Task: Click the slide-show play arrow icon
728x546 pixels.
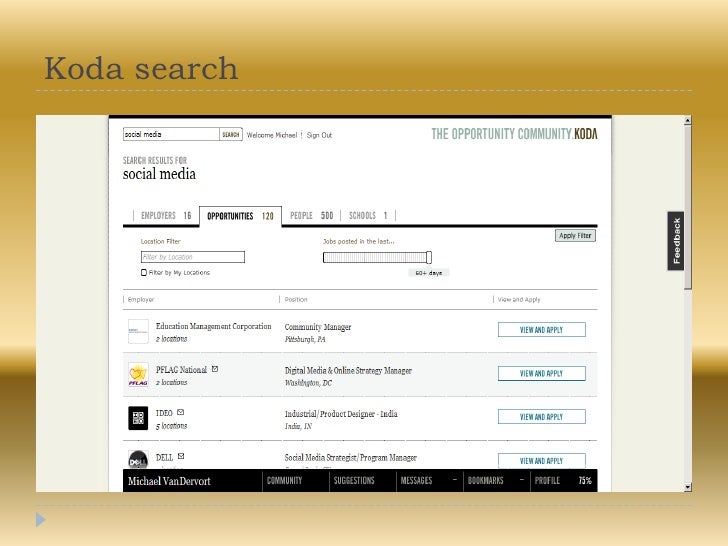Action: coord(41,520)
